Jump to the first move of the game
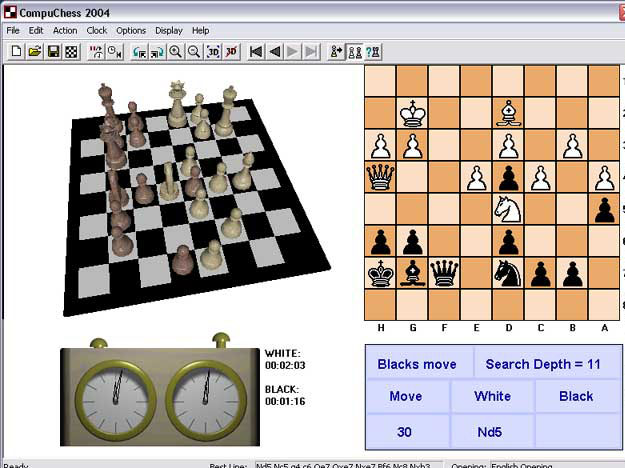Image resolution: width=625 pixels, height=468 pixels. click(x=256, y=51)
